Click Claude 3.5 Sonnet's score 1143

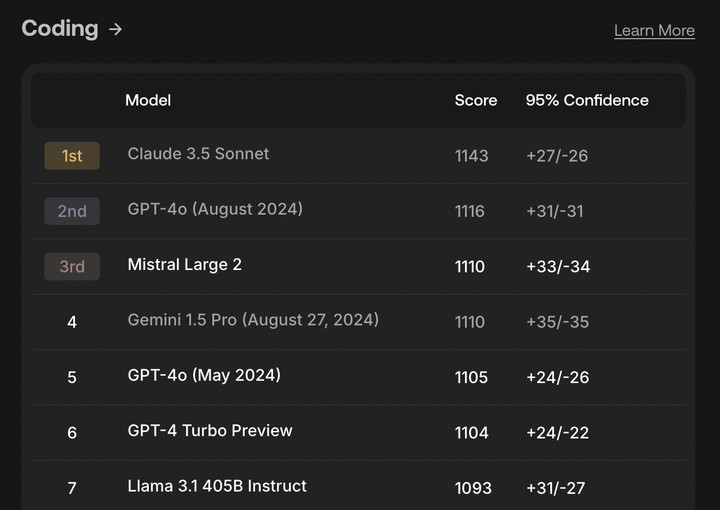[x=471, y=156]
